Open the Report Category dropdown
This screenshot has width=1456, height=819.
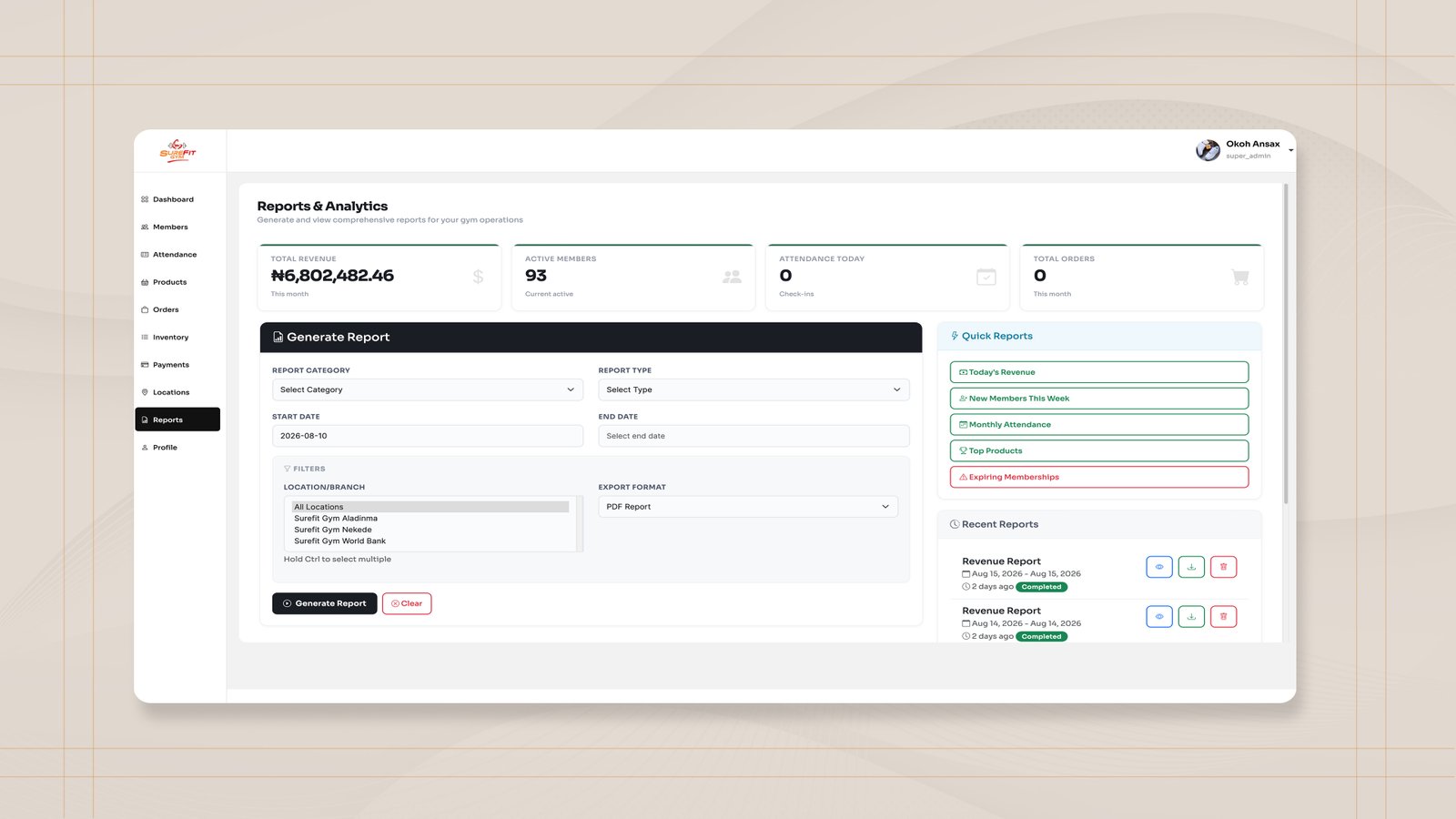428,389
